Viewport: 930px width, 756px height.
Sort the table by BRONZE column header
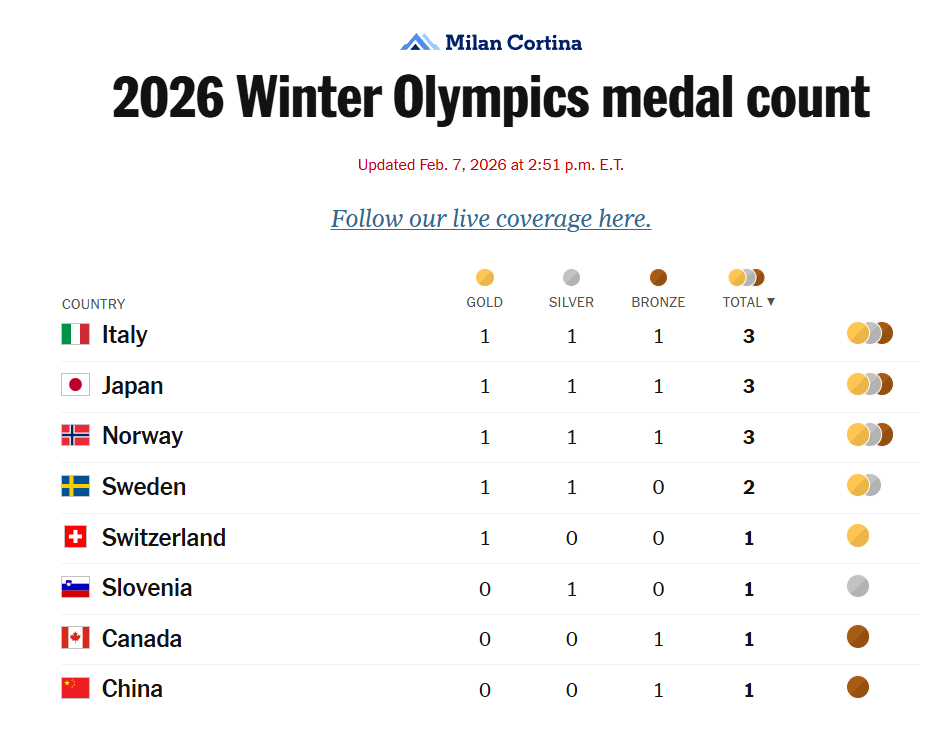point(658,302)
